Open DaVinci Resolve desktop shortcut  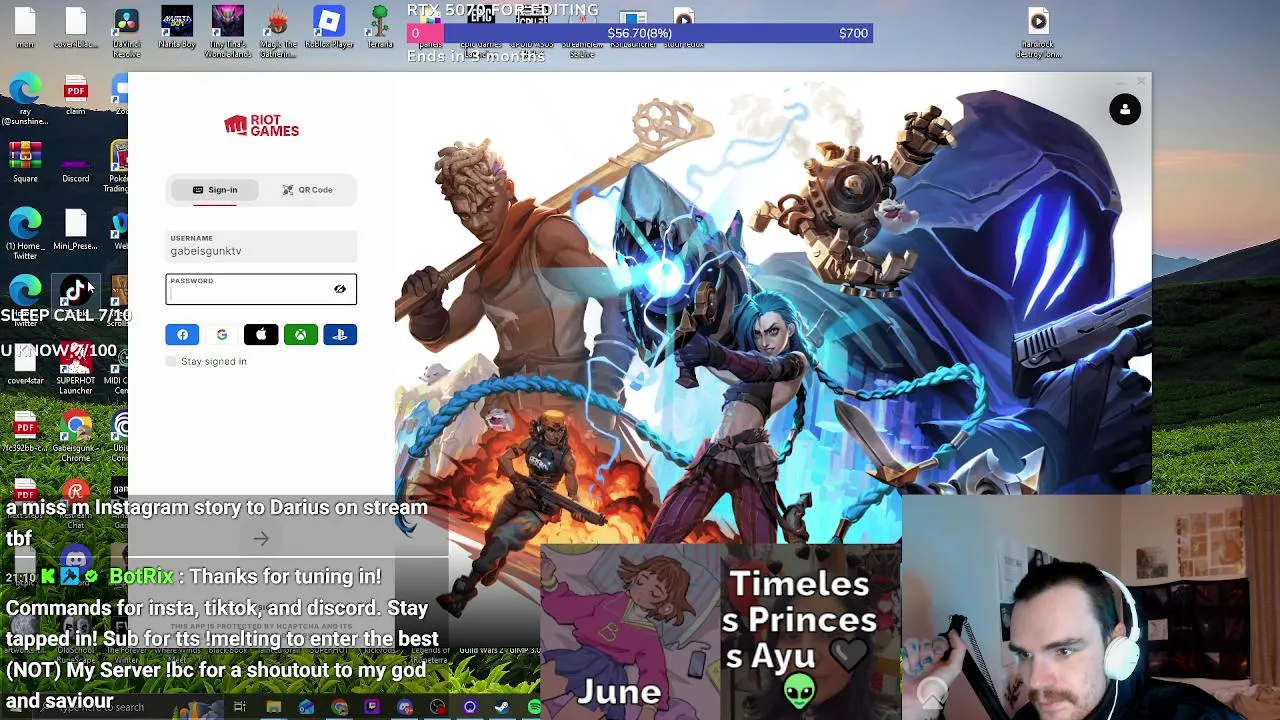[x=126, y=32]
